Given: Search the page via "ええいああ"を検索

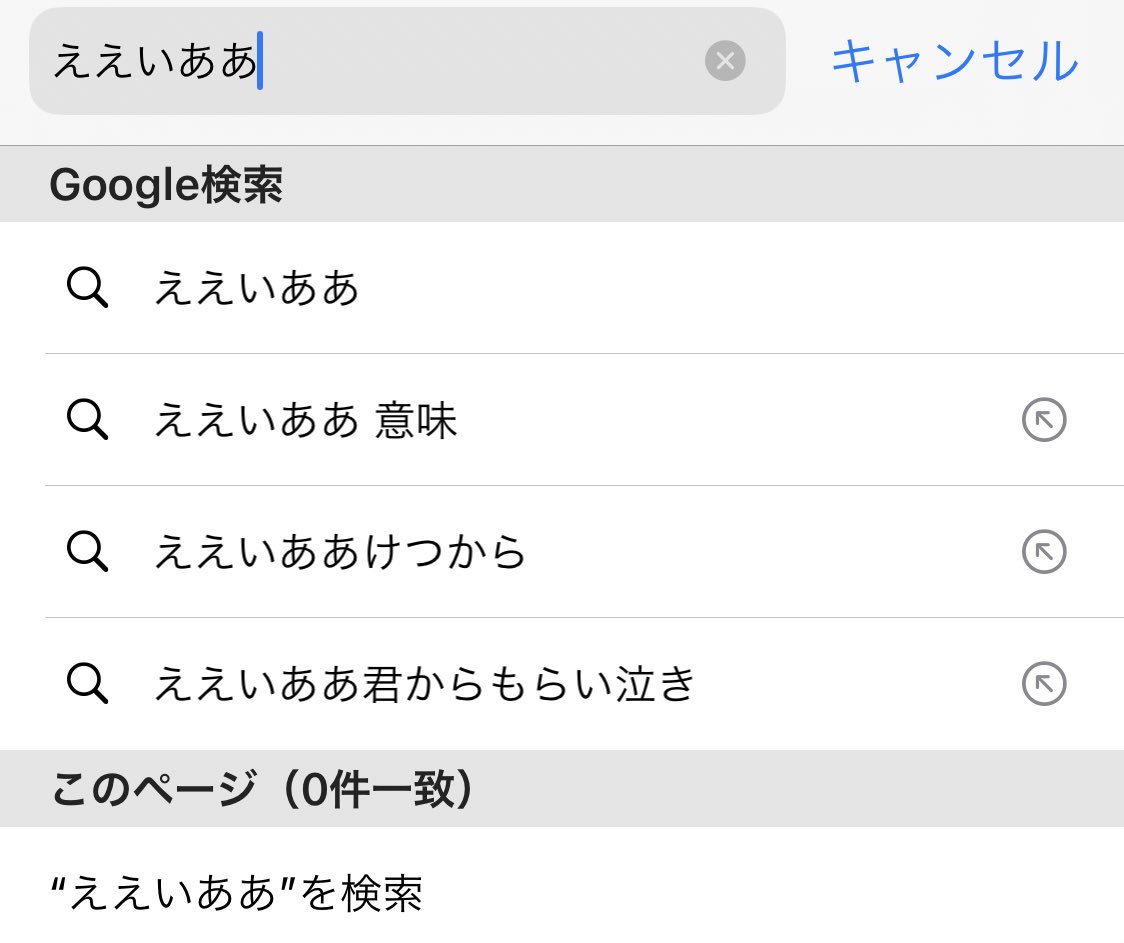Looking at the screenshot, I should tap(237, 897).
